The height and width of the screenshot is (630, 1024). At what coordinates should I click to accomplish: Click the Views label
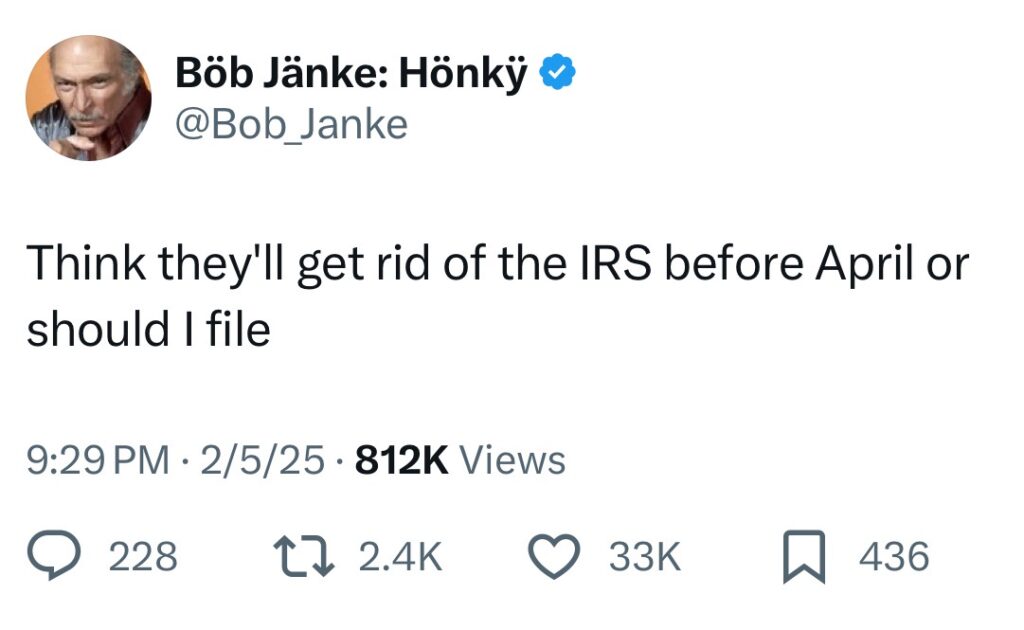click(x=516, y=461)
